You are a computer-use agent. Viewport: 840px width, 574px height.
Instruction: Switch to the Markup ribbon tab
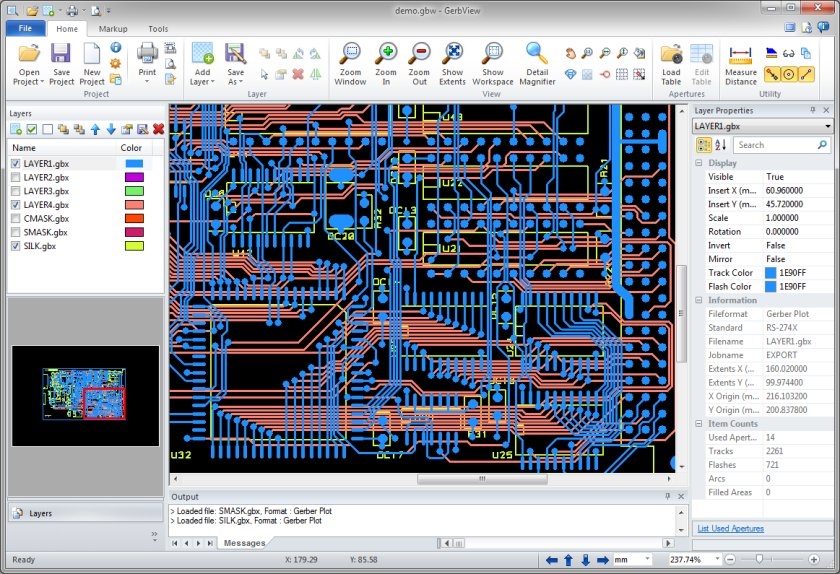113,29
